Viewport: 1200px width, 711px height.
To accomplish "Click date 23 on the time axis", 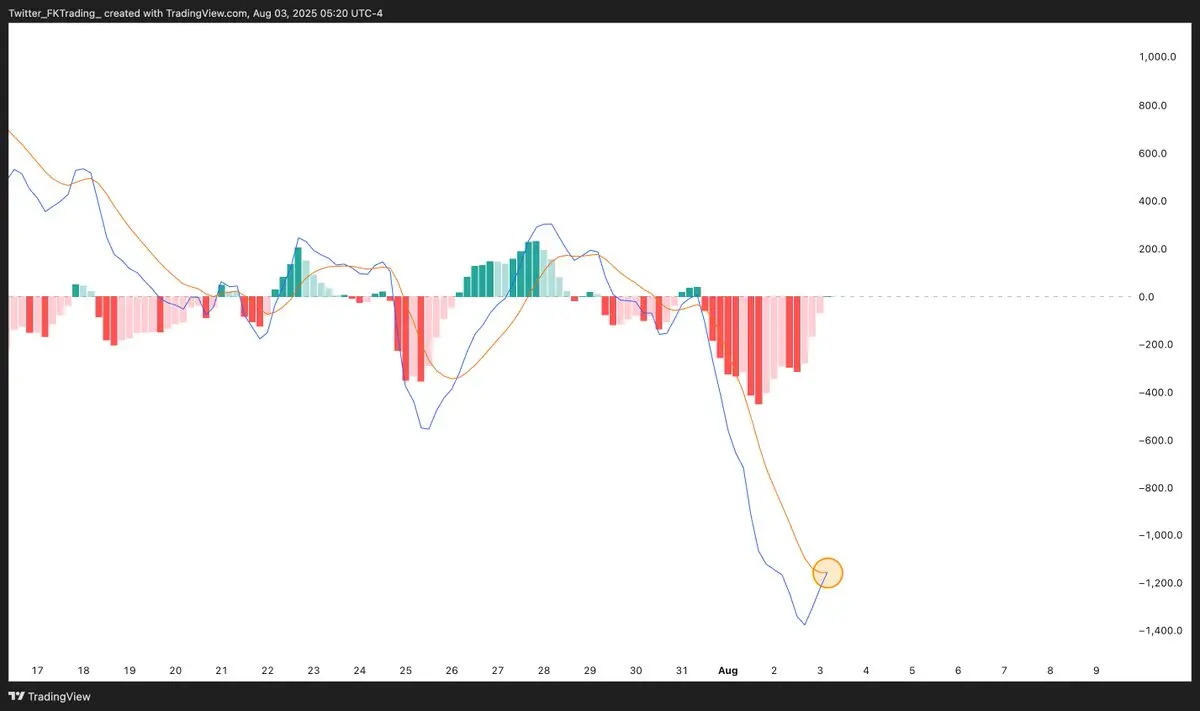I will point(314,670).
